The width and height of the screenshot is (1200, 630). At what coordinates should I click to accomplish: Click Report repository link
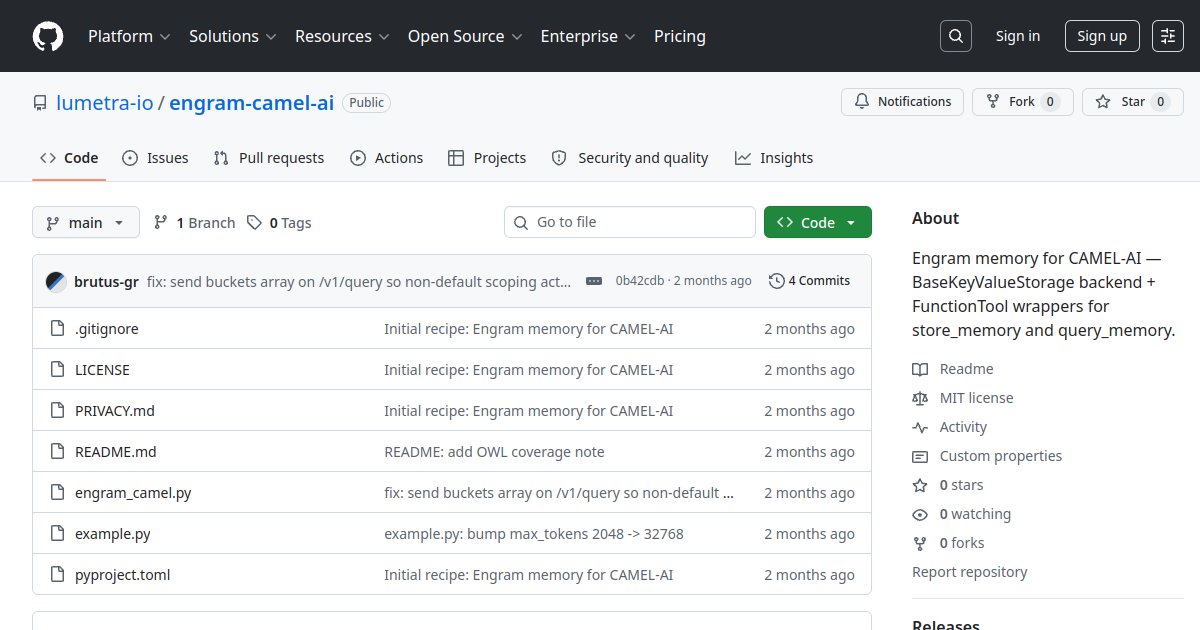(970, 572)
